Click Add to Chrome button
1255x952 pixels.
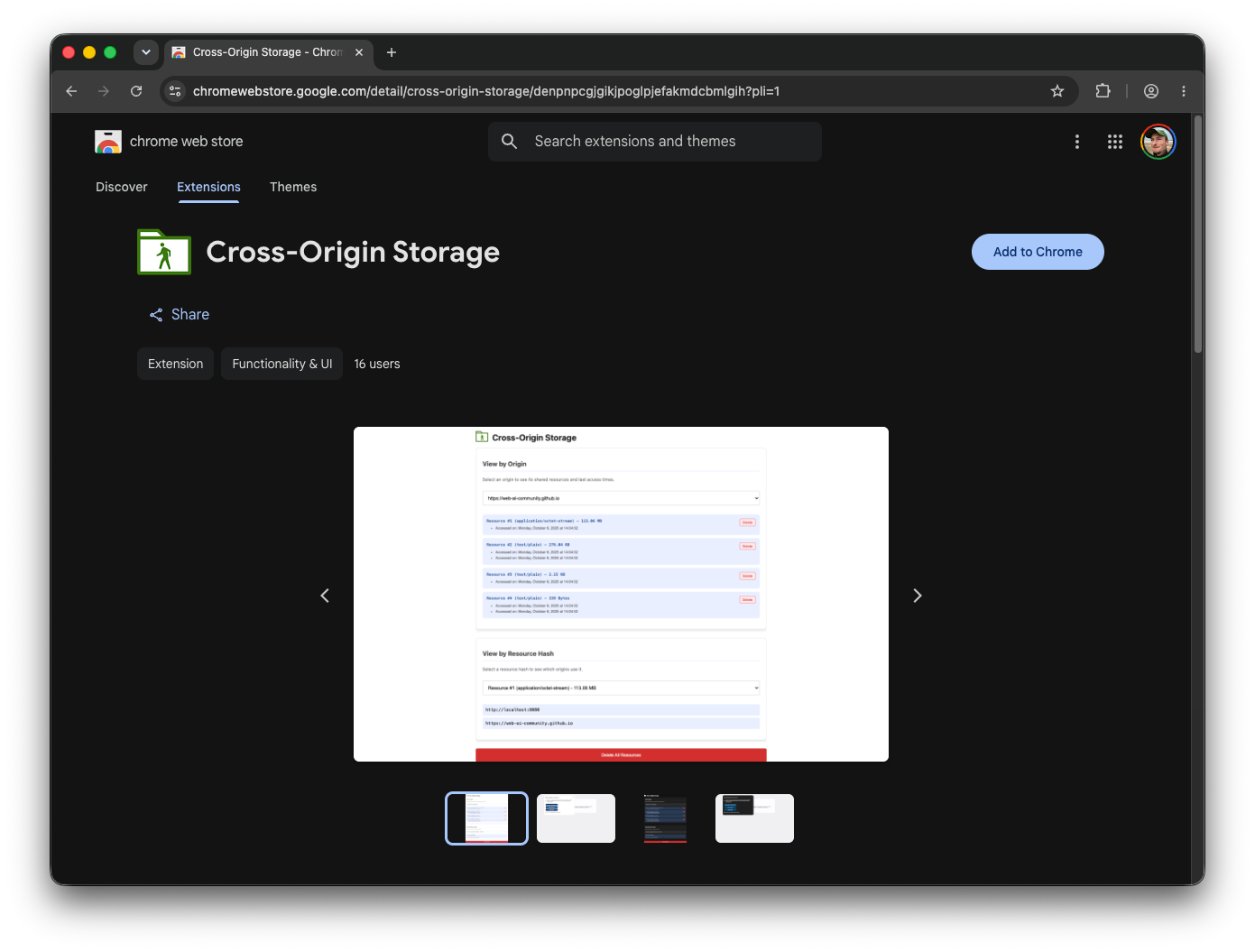tap(1038, 252)
